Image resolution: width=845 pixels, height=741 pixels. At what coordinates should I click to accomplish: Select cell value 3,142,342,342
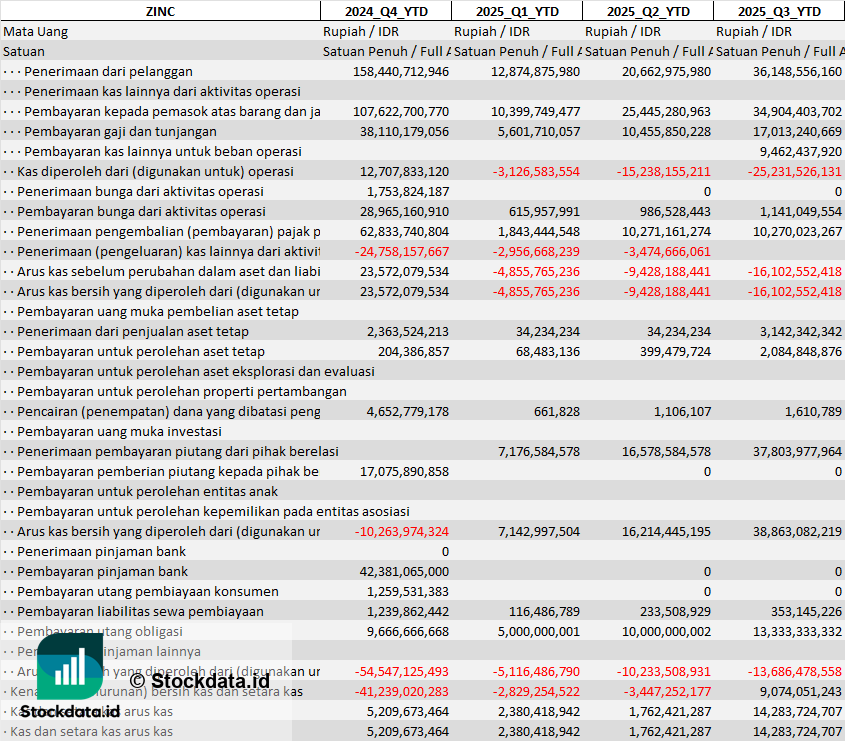tap(801, 331)
